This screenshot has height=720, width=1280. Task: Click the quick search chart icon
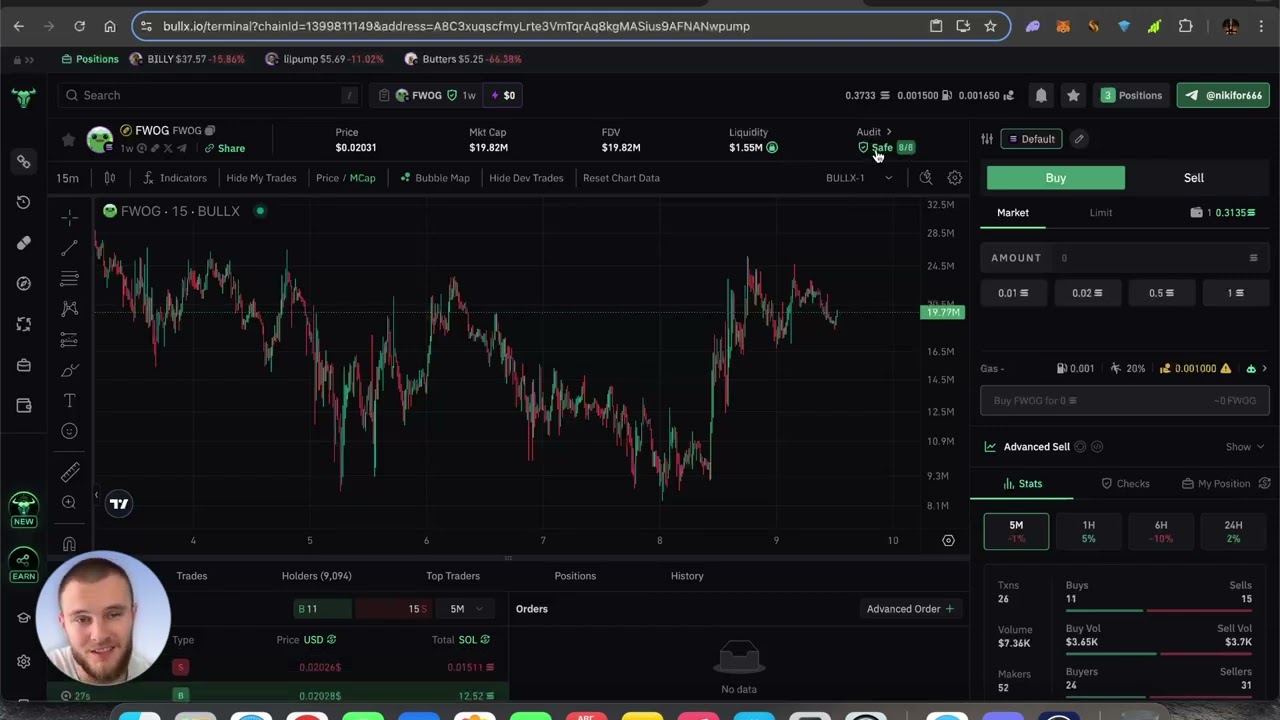point(926,178)
